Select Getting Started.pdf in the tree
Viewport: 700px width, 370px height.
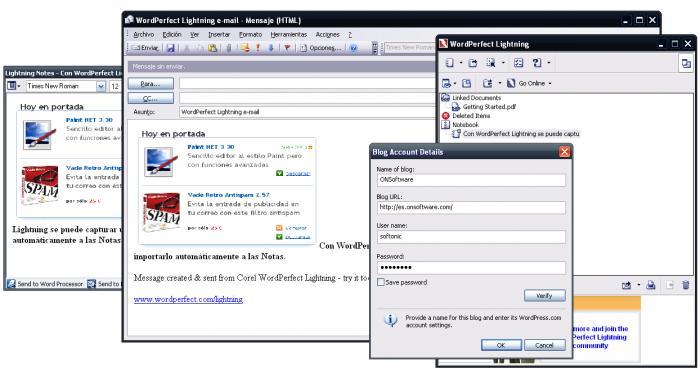(x=489, y=107)
